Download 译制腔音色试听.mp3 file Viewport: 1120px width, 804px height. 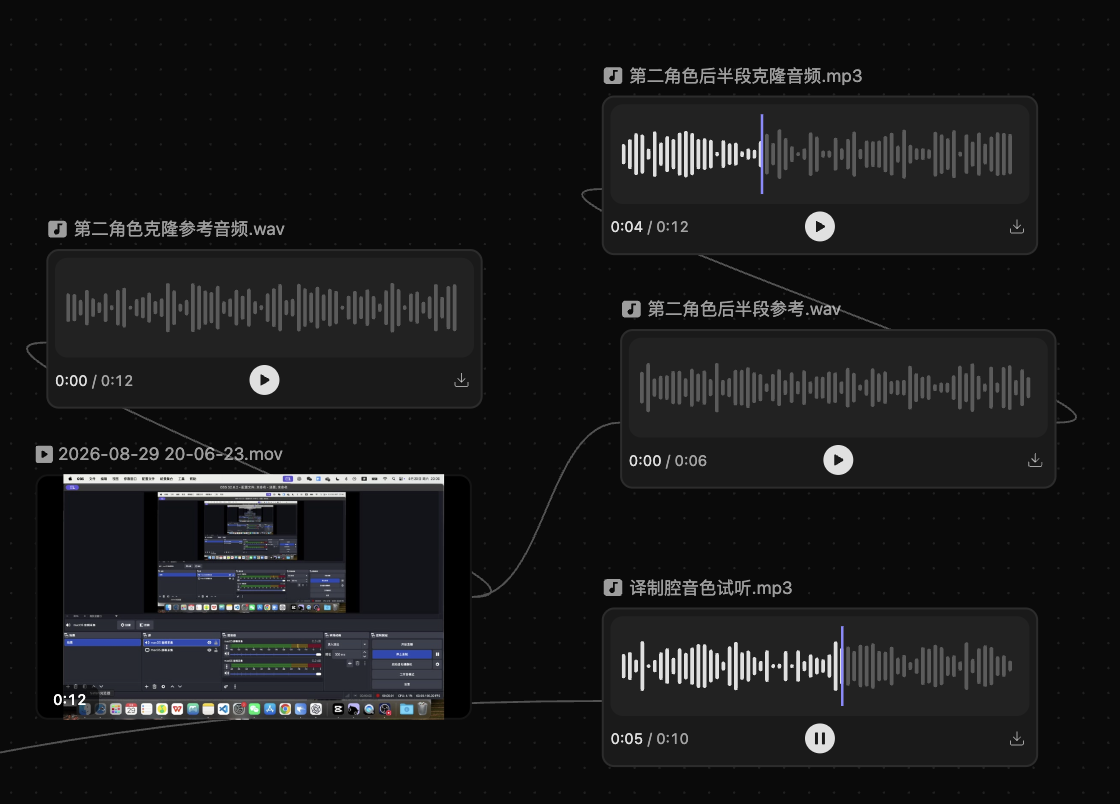[x=1017, y=738]
